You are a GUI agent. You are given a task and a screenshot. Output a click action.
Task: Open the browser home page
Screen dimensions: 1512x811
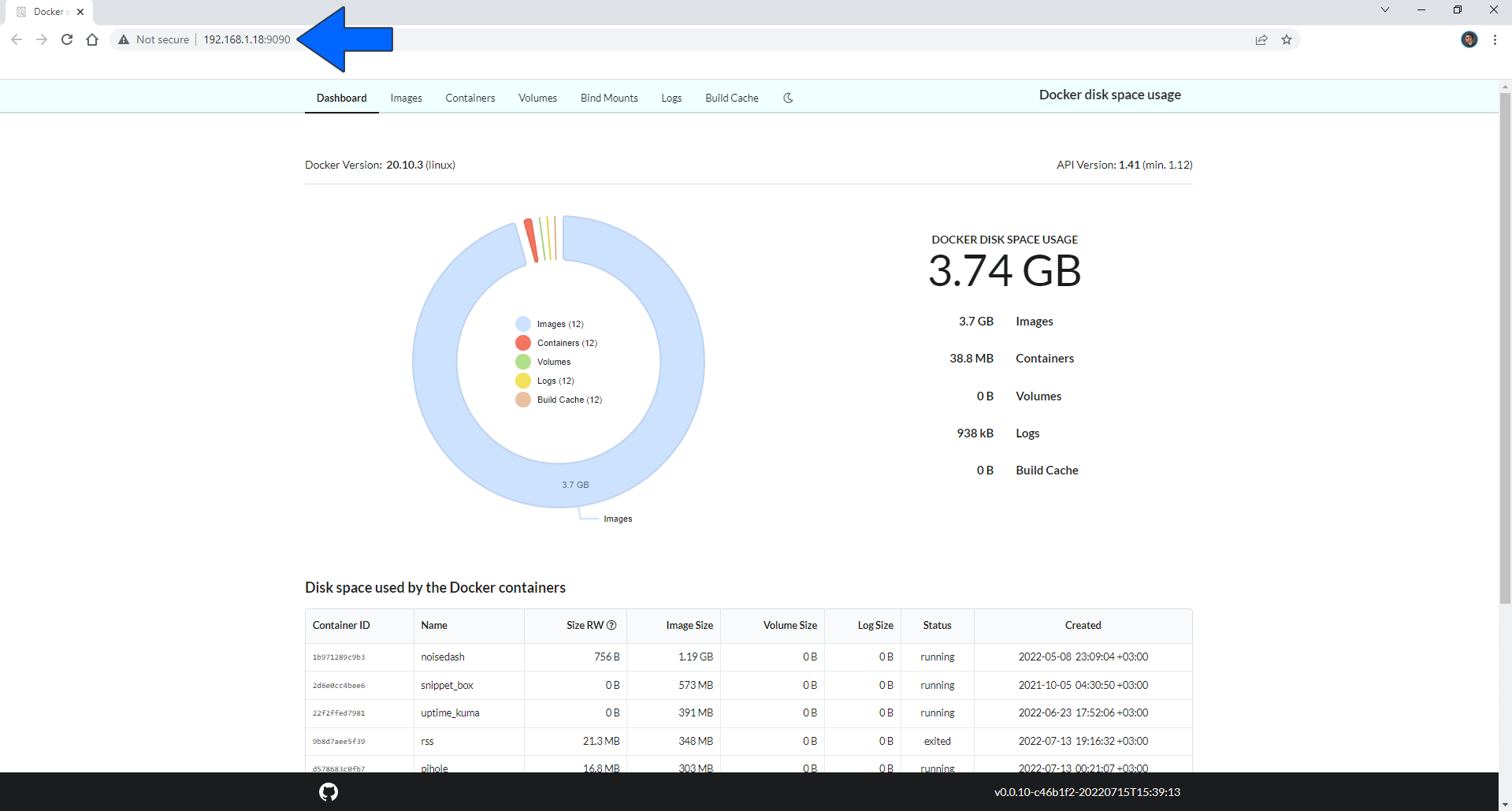point(92,39)
